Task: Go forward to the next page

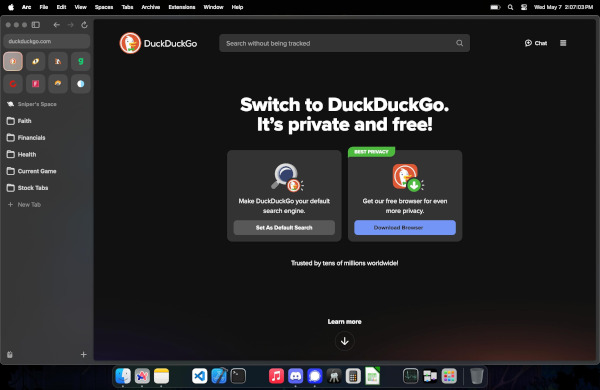Action: (x=70, y=25)
